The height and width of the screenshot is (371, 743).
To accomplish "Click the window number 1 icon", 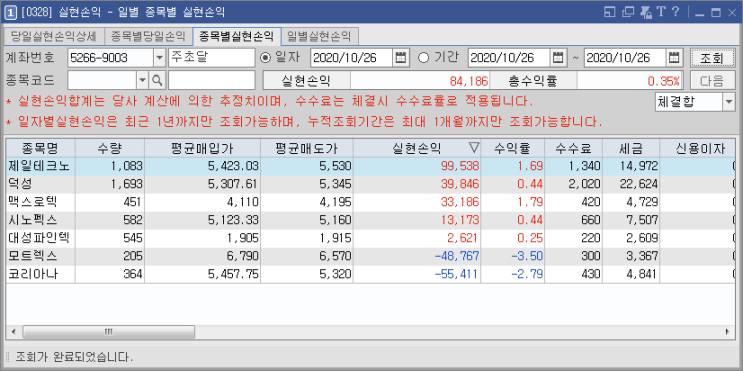I will point(10,12).
